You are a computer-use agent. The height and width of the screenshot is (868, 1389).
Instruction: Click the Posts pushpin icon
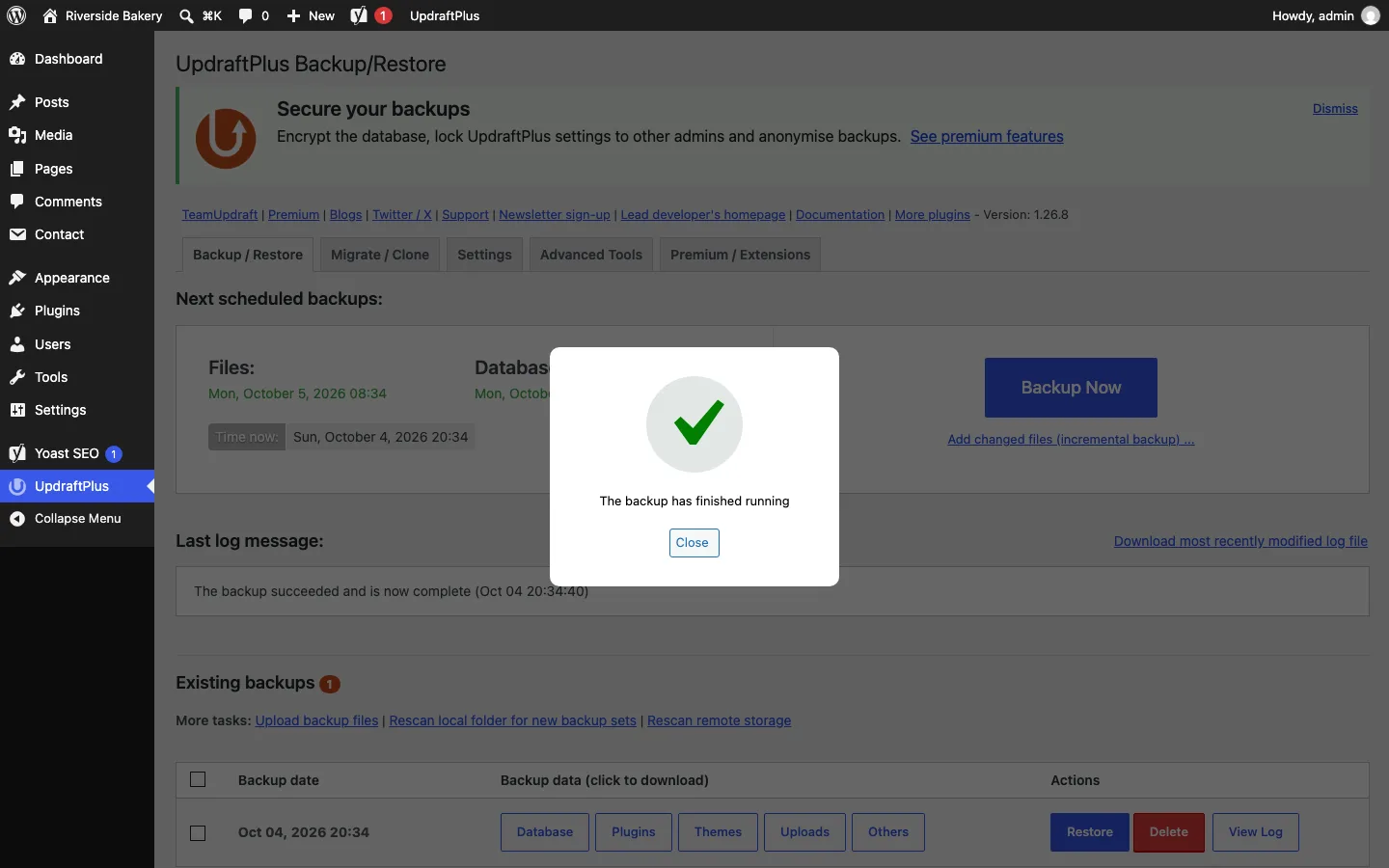coord(17,102)
